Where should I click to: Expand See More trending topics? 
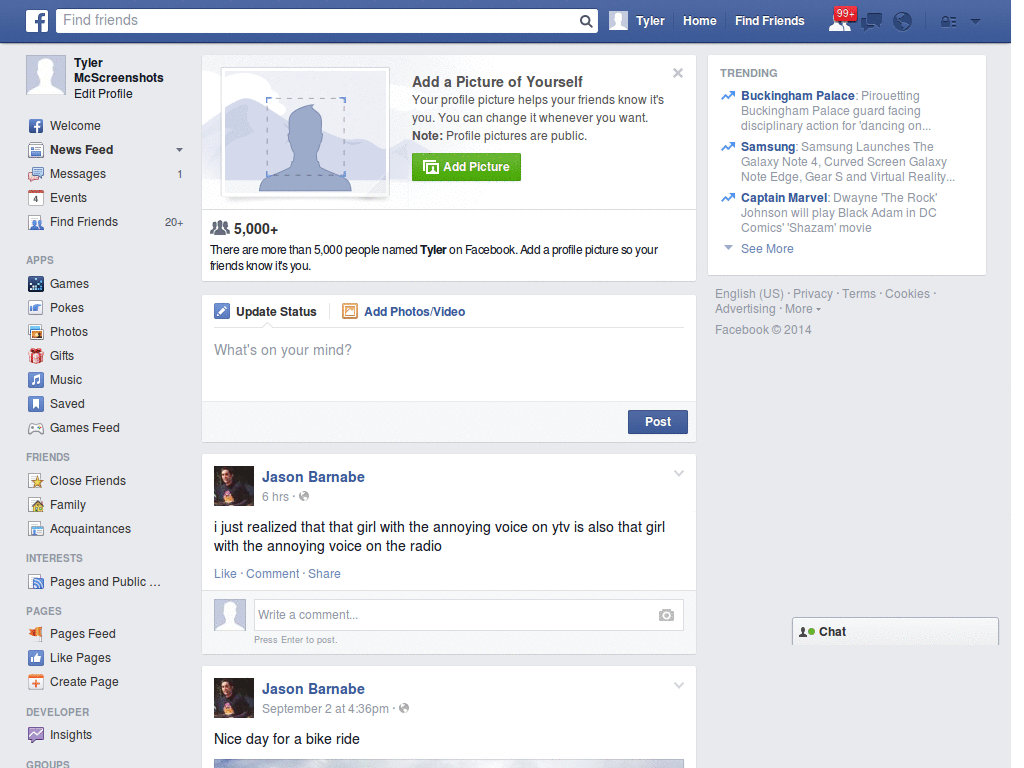point(767,249)
